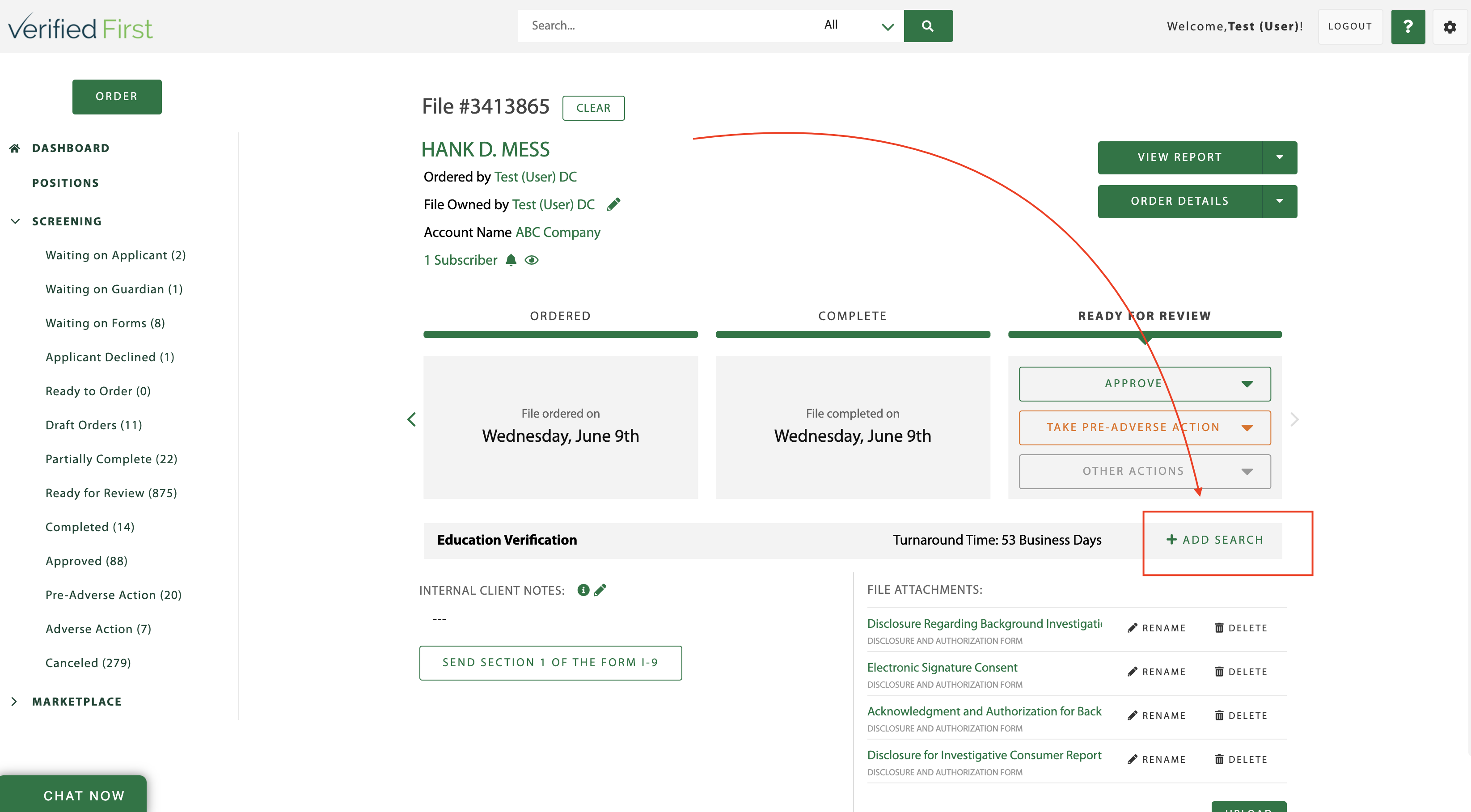Screen dimensions: 1471x812
Task: Open Chat Now widget
Action: click(74, 794)
